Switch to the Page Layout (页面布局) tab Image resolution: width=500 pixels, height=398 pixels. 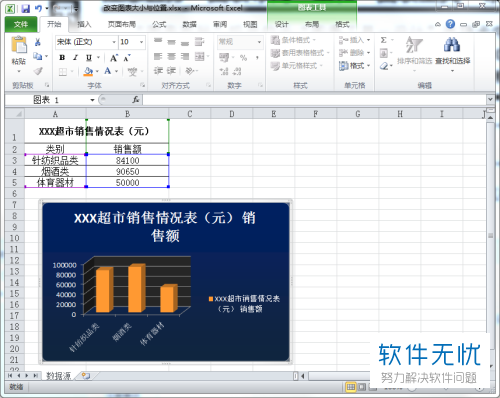coord(122,24)
